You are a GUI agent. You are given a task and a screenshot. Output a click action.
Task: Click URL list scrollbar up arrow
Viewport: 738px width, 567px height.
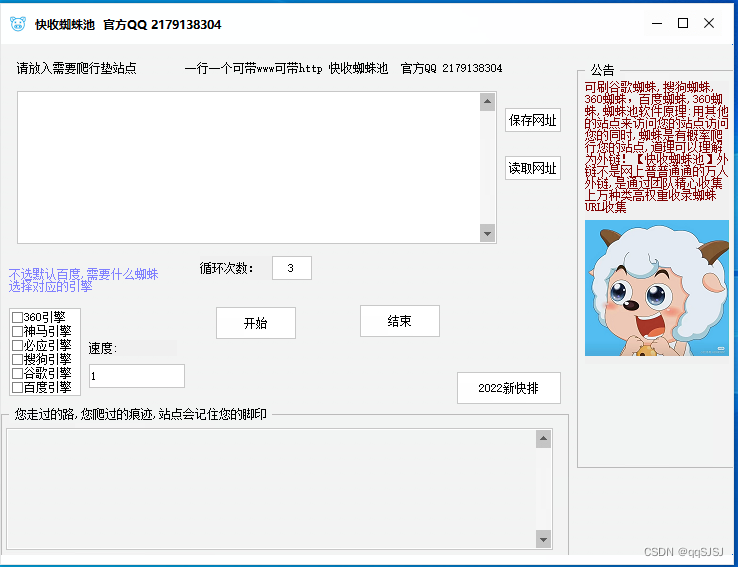[488, 102]
